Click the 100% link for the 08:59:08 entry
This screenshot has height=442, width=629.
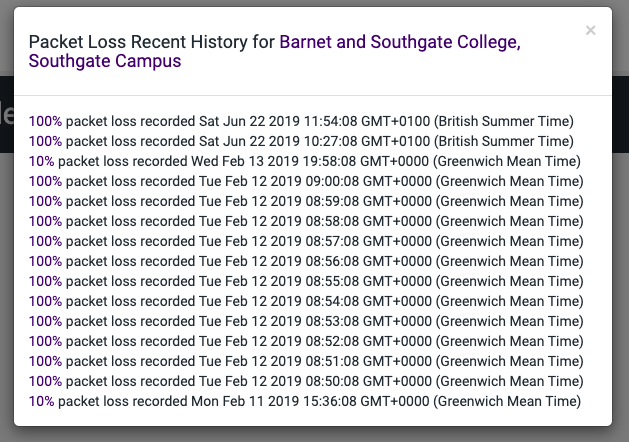45,201
